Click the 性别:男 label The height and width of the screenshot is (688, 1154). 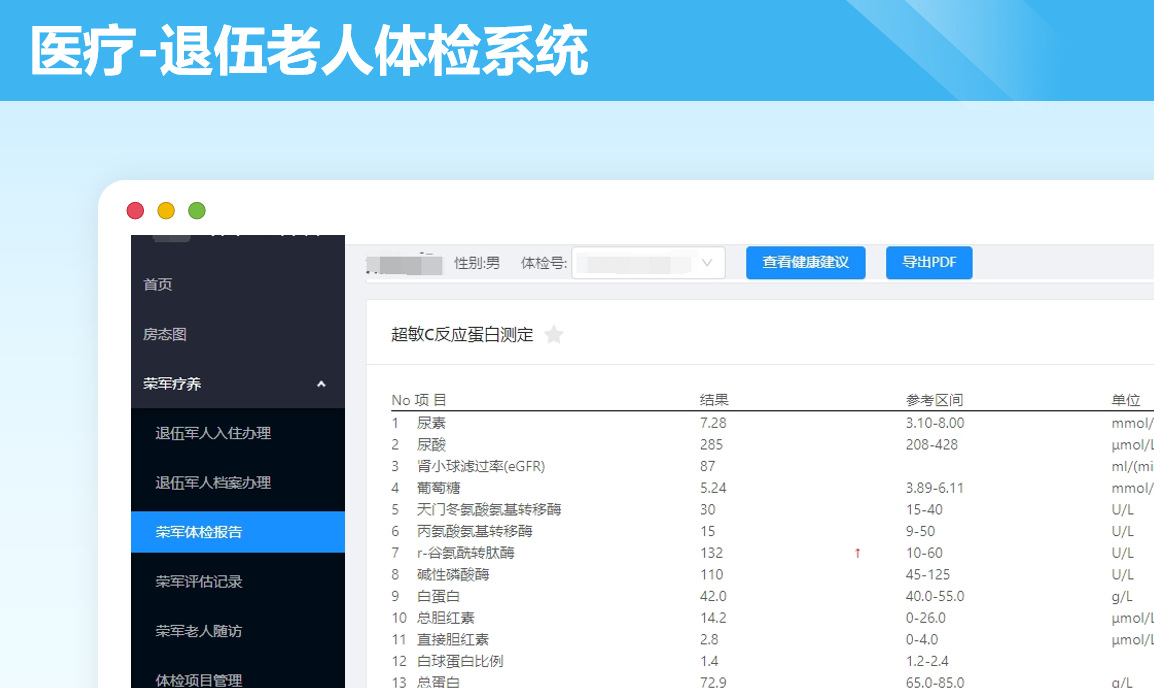[477, 263]
